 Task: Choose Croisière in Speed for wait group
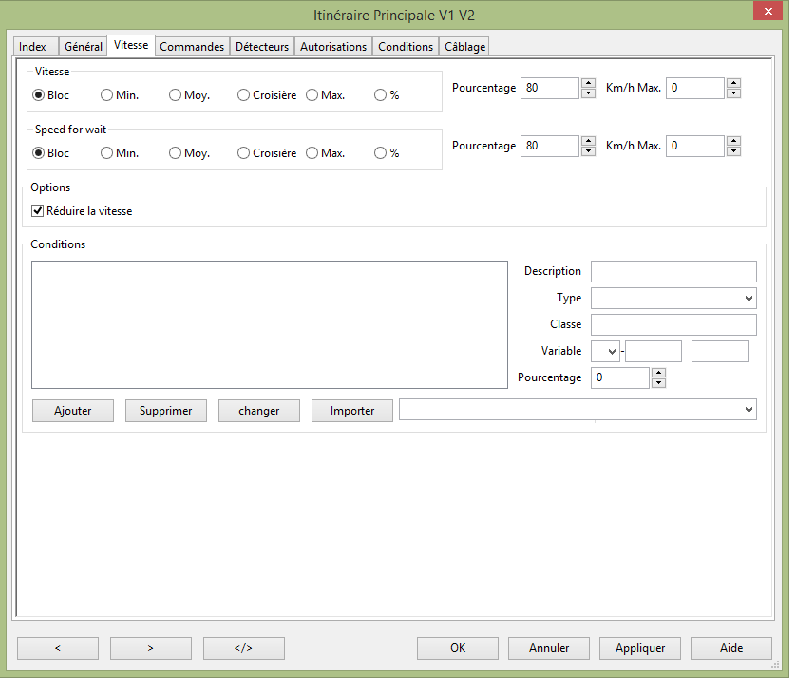[243, 154]
